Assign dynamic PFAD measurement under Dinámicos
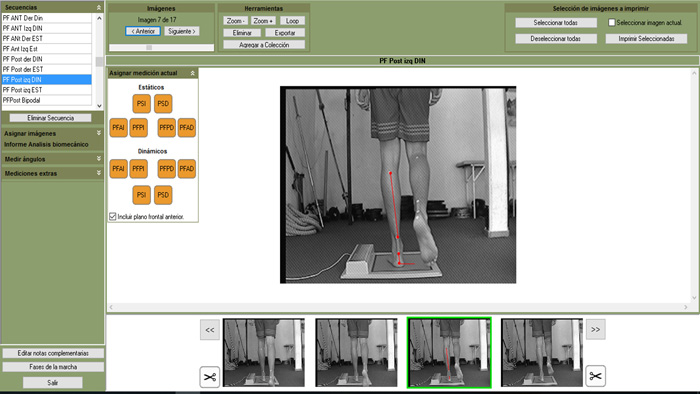This screenshot has width=700, height=394. [187, 169]
